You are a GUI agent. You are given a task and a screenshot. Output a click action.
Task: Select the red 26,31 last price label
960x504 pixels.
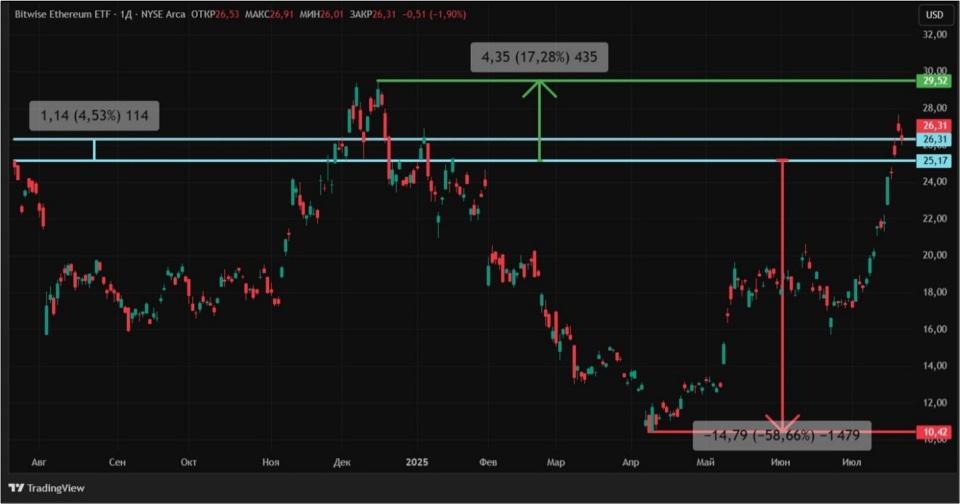[934, 125]
